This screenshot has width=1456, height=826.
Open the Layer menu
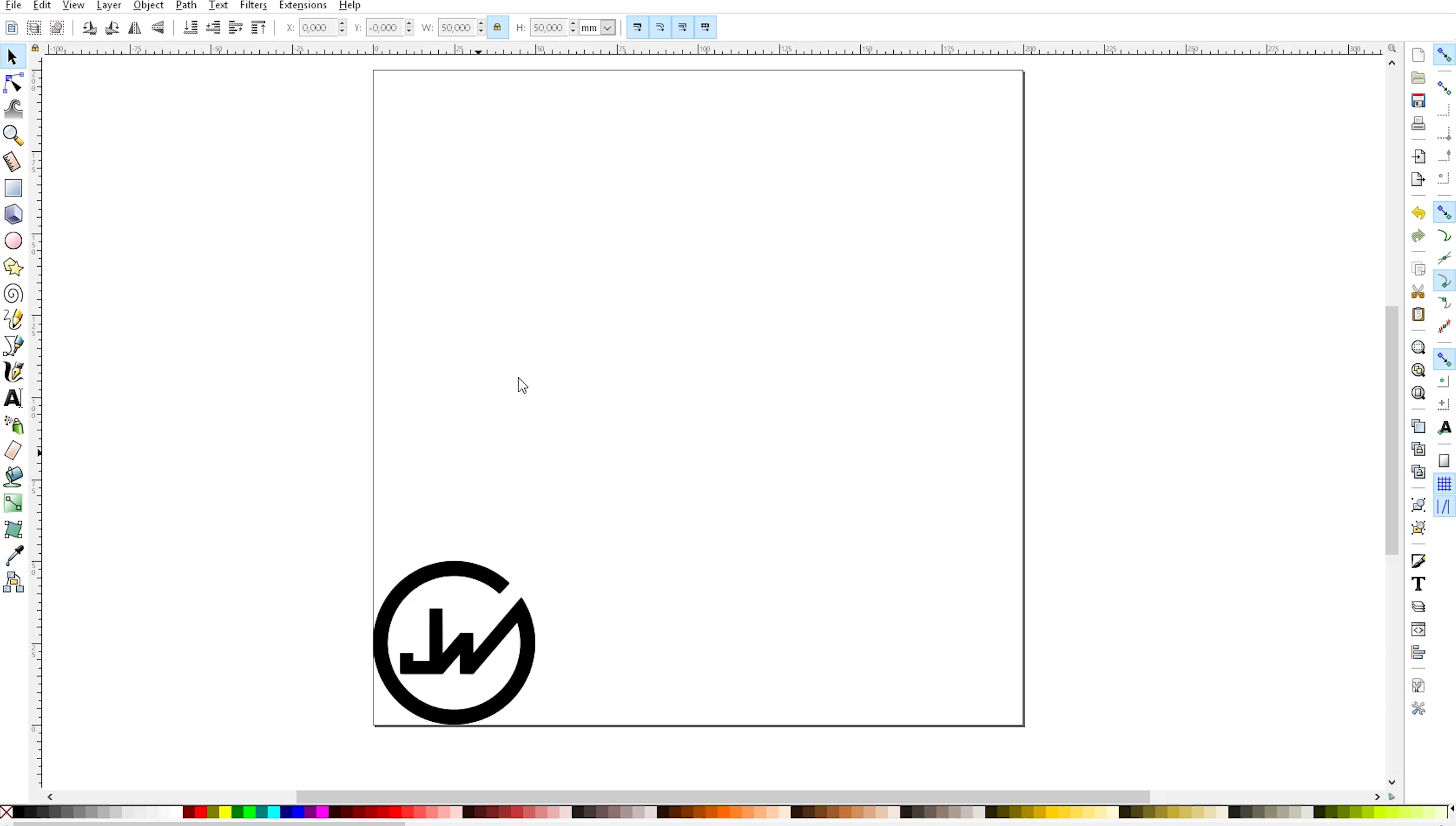pos(108,5)
